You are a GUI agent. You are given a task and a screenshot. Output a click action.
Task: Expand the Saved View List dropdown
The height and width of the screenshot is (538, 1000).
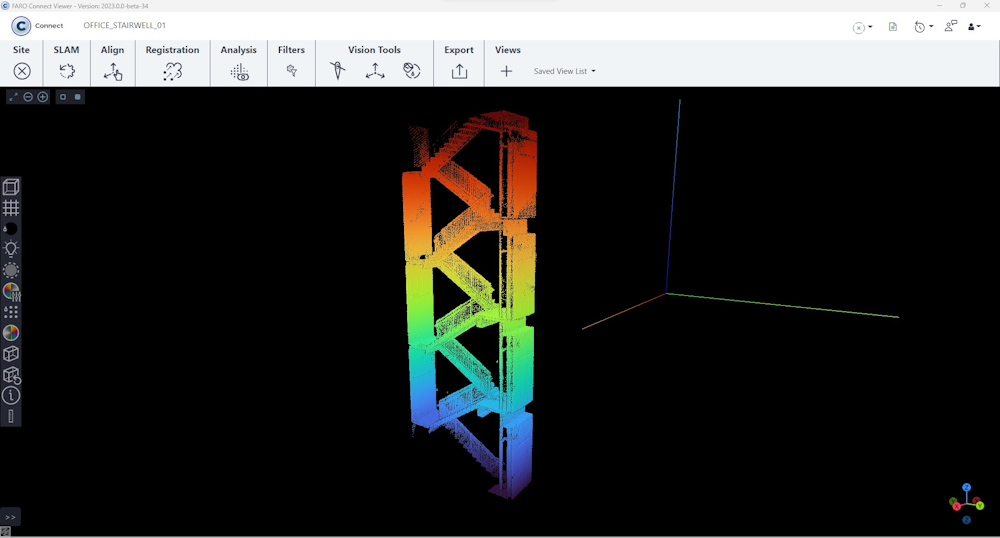(565, 71)
